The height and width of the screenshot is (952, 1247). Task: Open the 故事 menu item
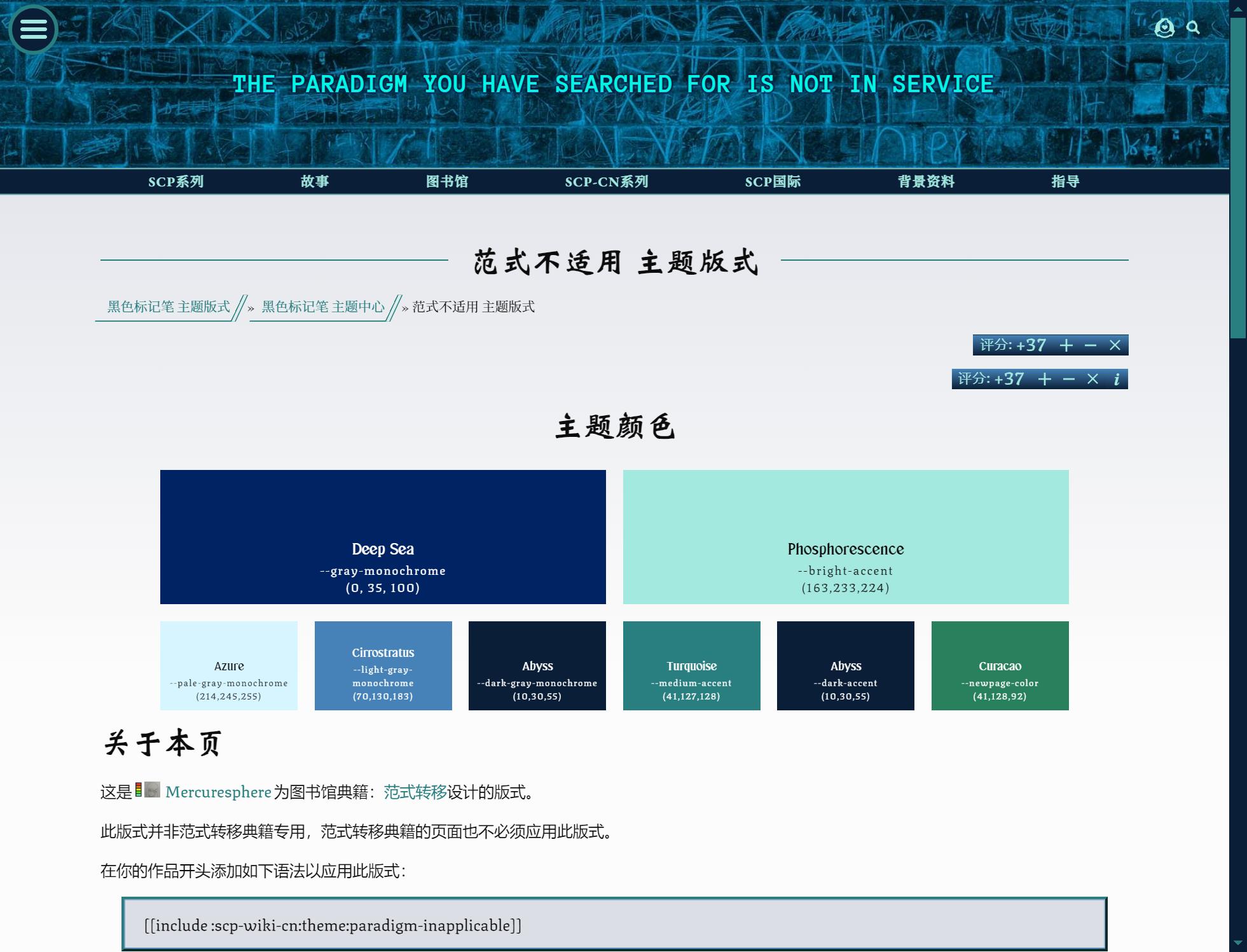click(315, 182)
